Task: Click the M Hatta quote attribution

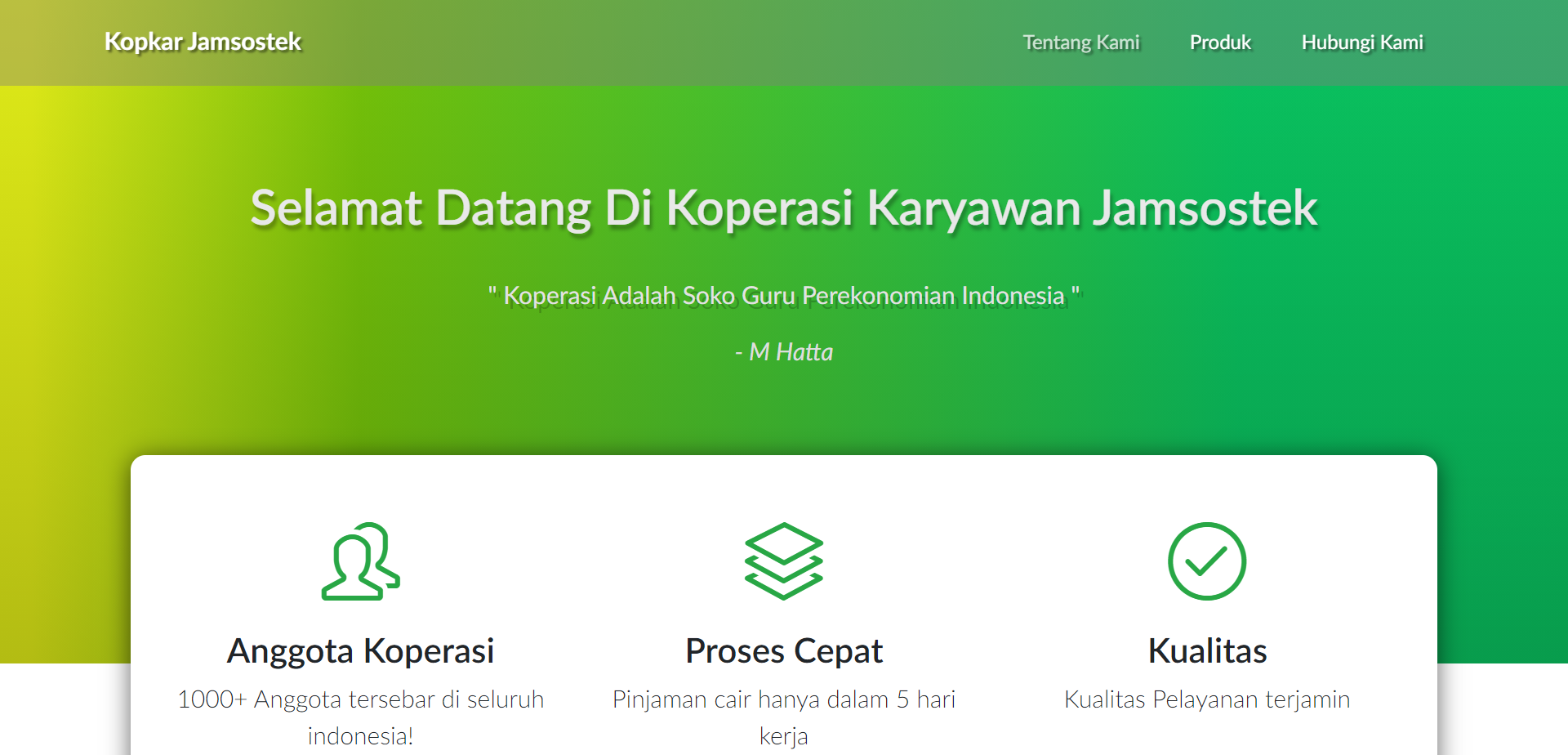Action: pos(783,351)
